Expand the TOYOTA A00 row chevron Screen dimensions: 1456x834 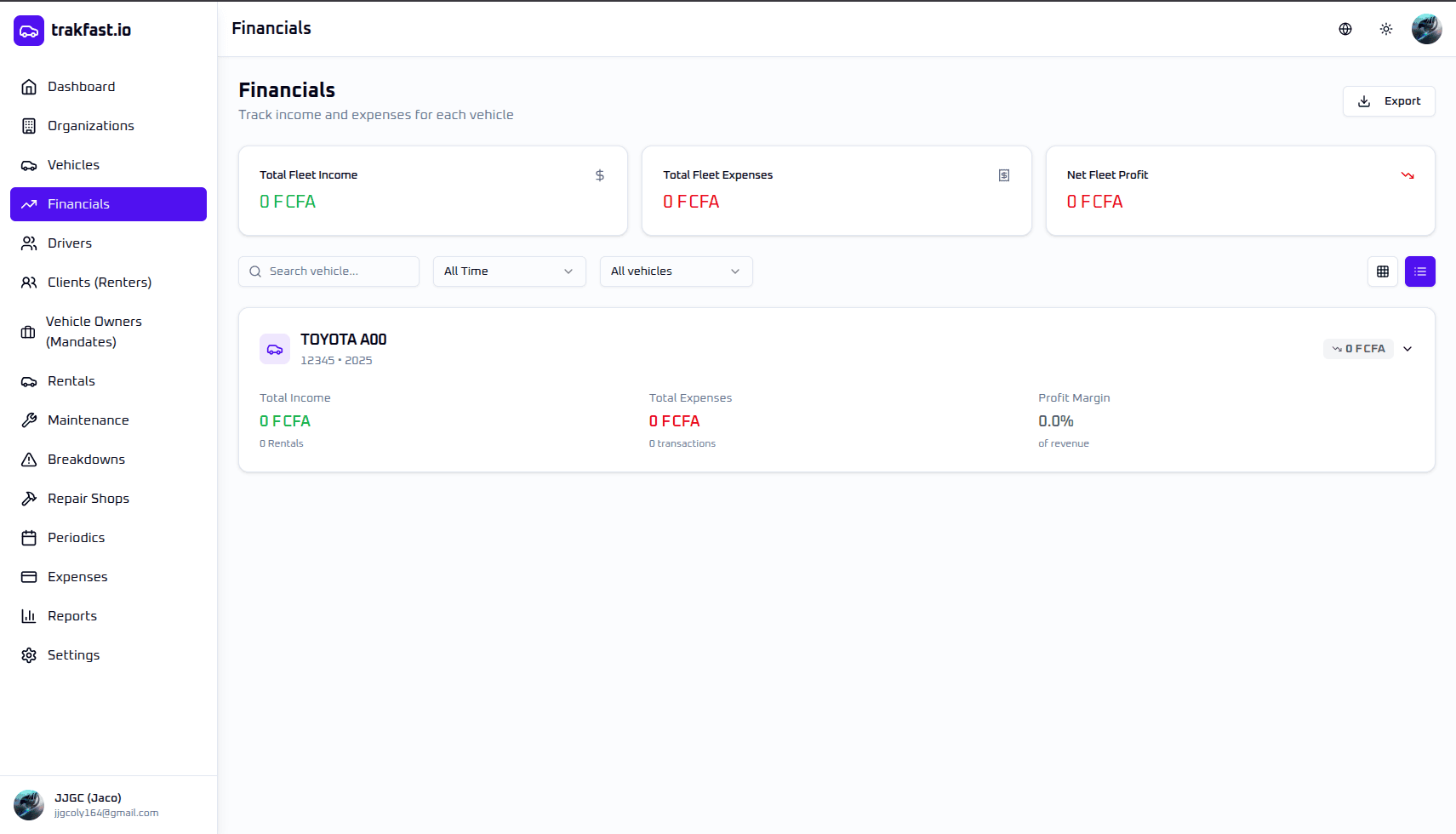click(1407, 349)
